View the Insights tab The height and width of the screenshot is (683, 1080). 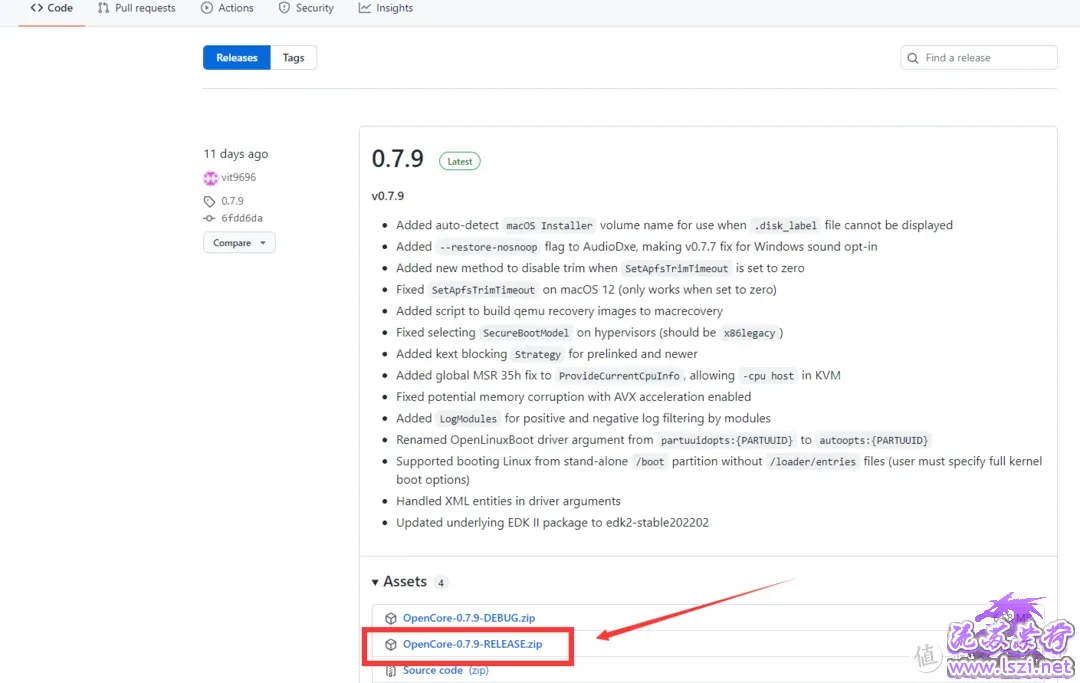pyautogui.click(x=386, y=8)
